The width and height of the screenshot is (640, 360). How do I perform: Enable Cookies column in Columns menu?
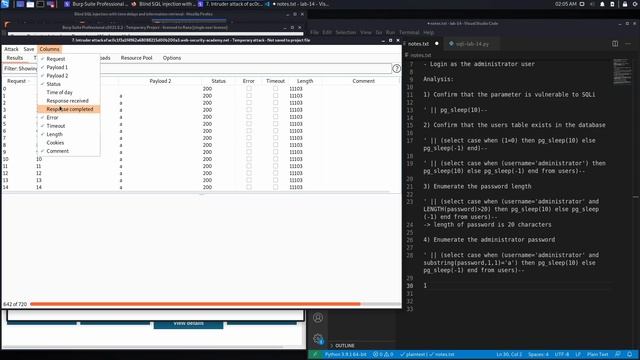[68, 142]
